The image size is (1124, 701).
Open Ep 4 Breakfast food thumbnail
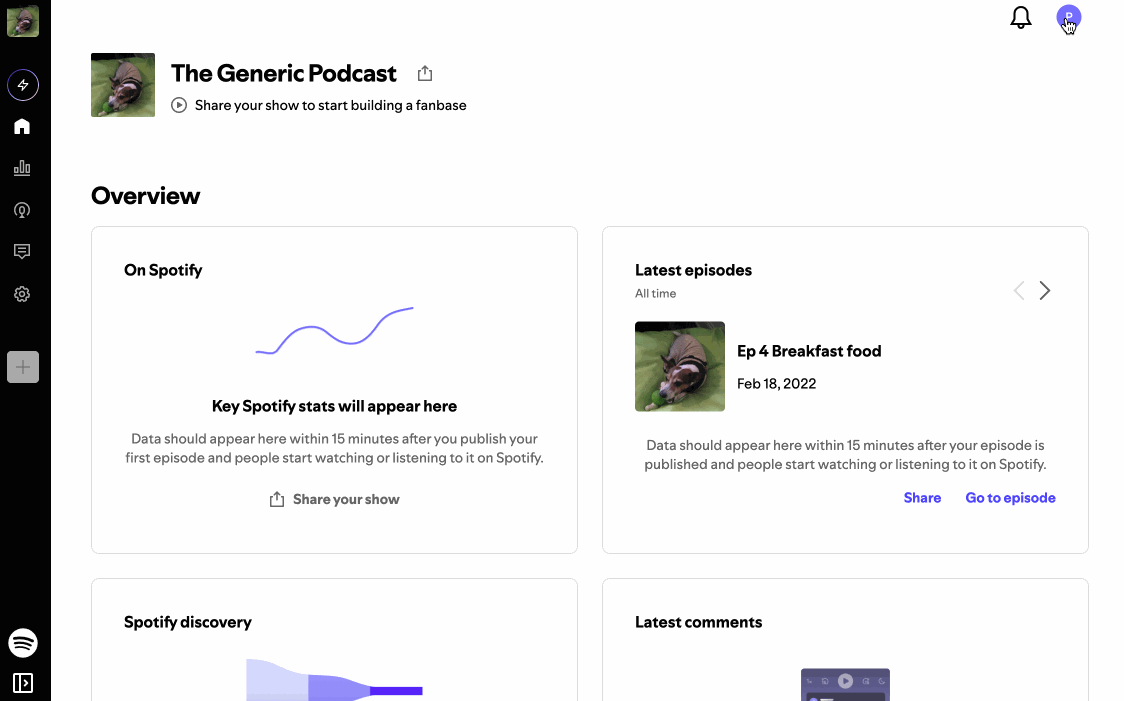680,366
